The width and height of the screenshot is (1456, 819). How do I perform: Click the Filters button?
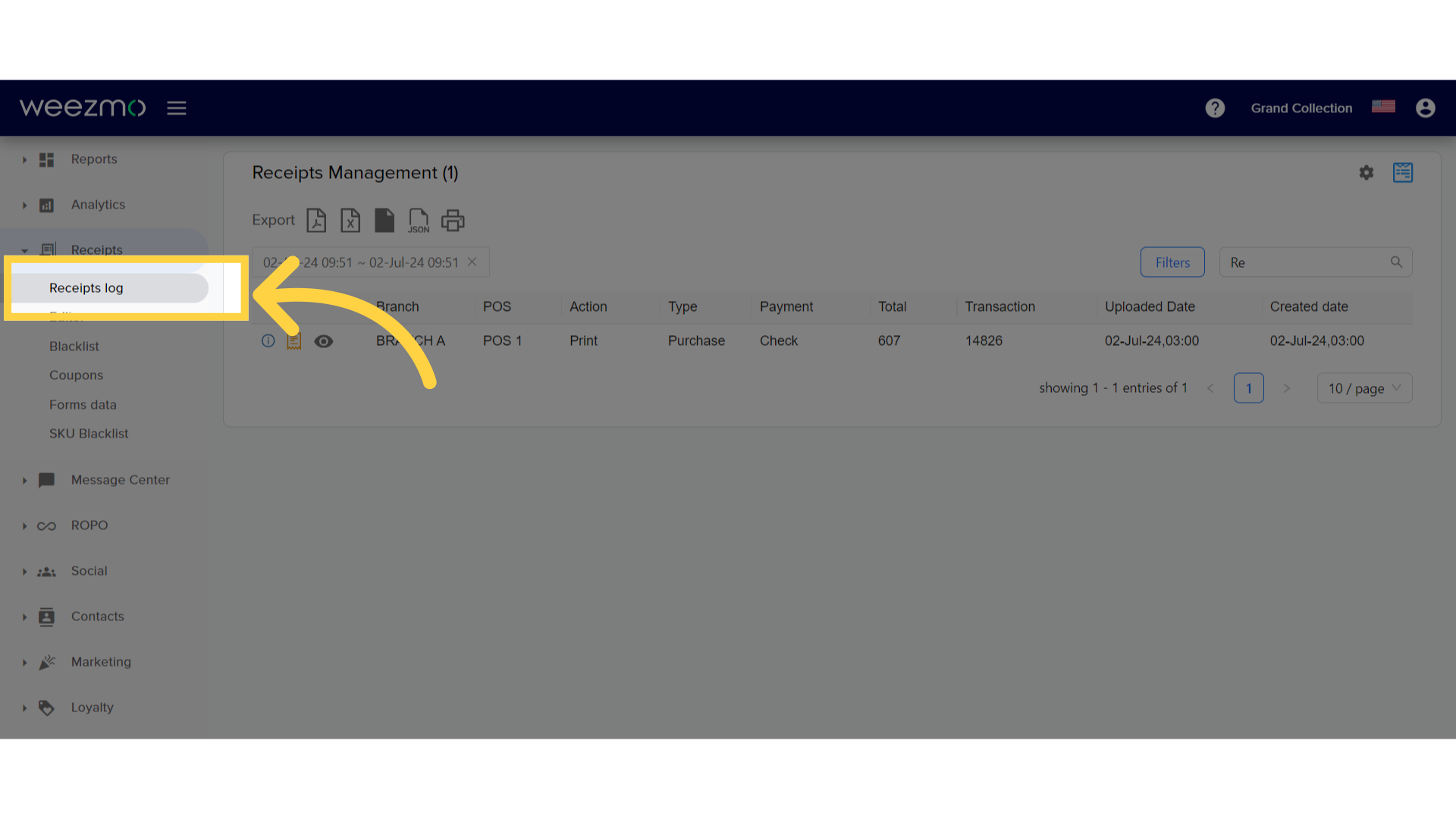[1172, 262]
